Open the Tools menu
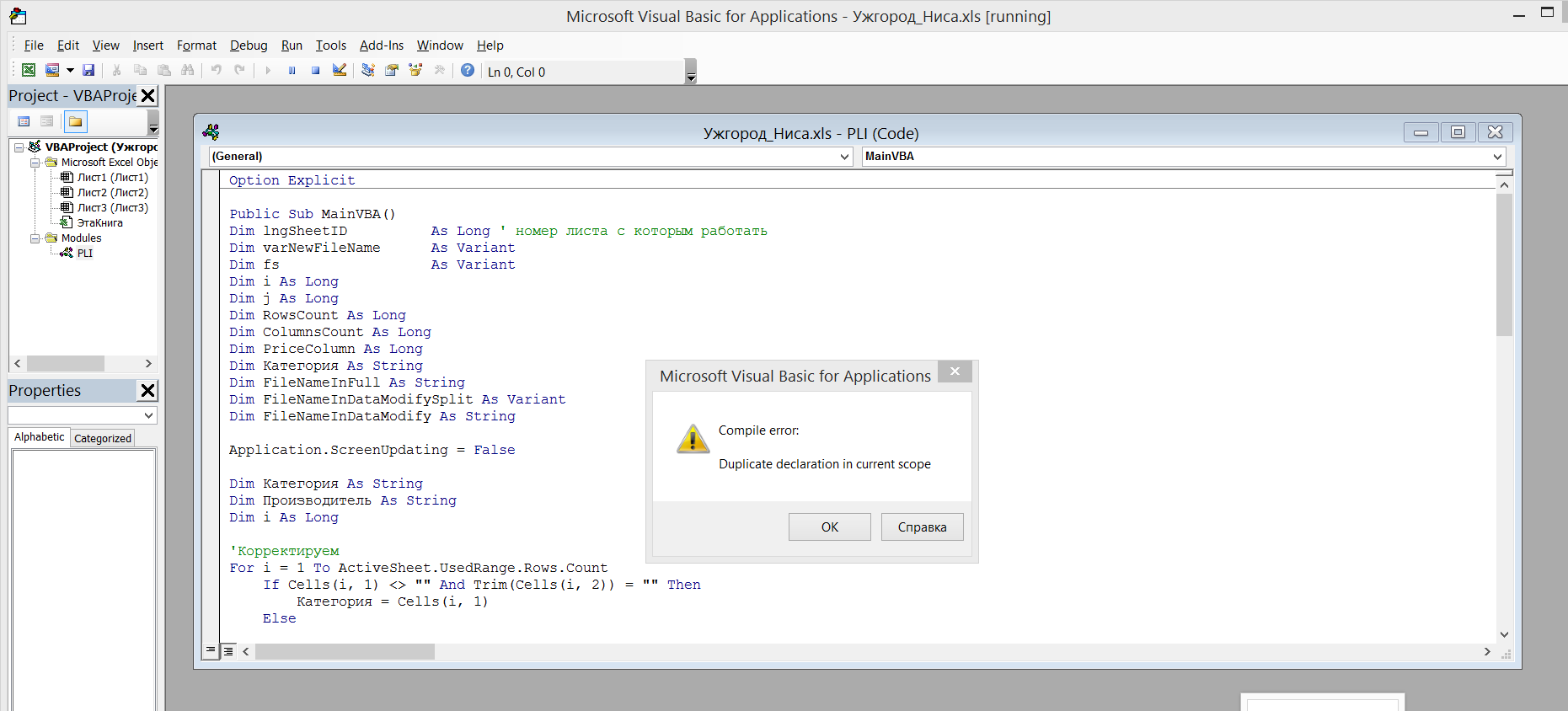Screen dimensions: 1568x711 (x=331, y=45)
